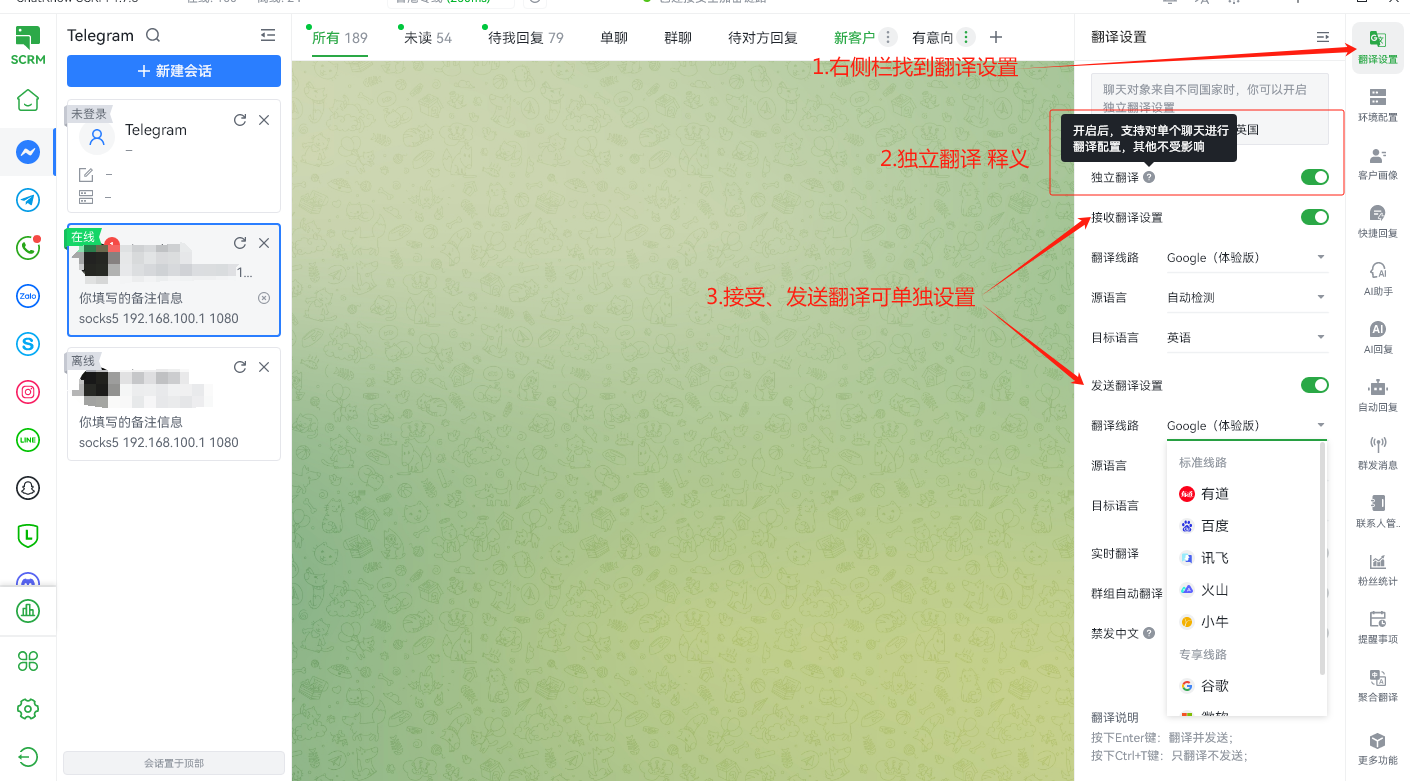1410x781 pixels.
Task: Toggle the 独立翻译 switch
Action: tap(1314, 177)
